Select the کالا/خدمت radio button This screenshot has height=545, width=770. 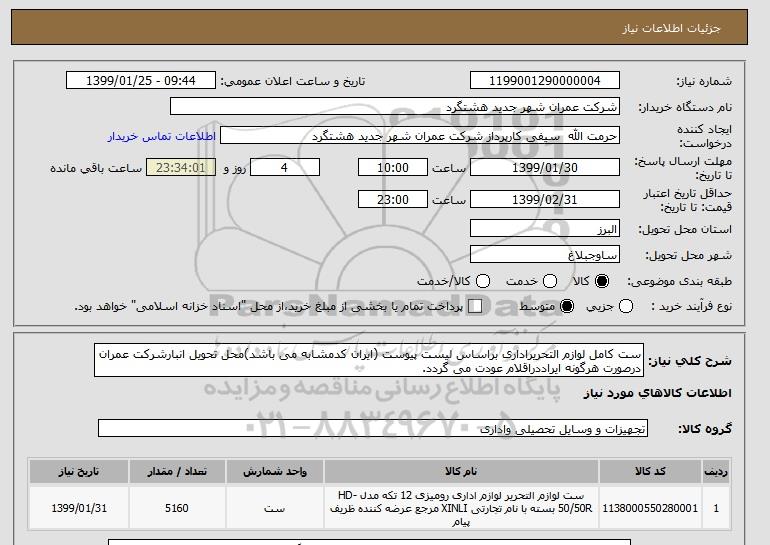[483, 281]
